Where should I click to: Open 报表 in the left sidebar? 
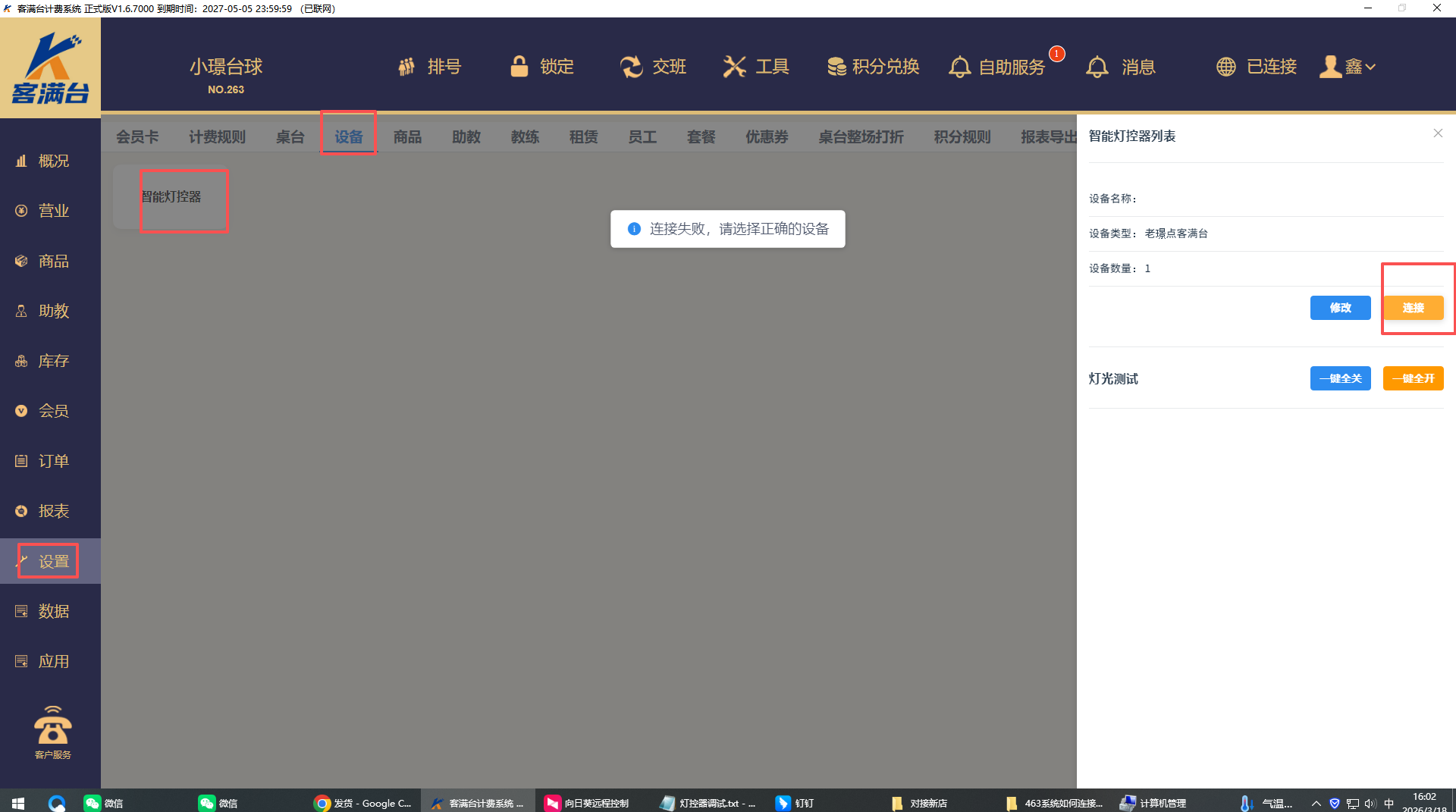click(x=53, y=511)
